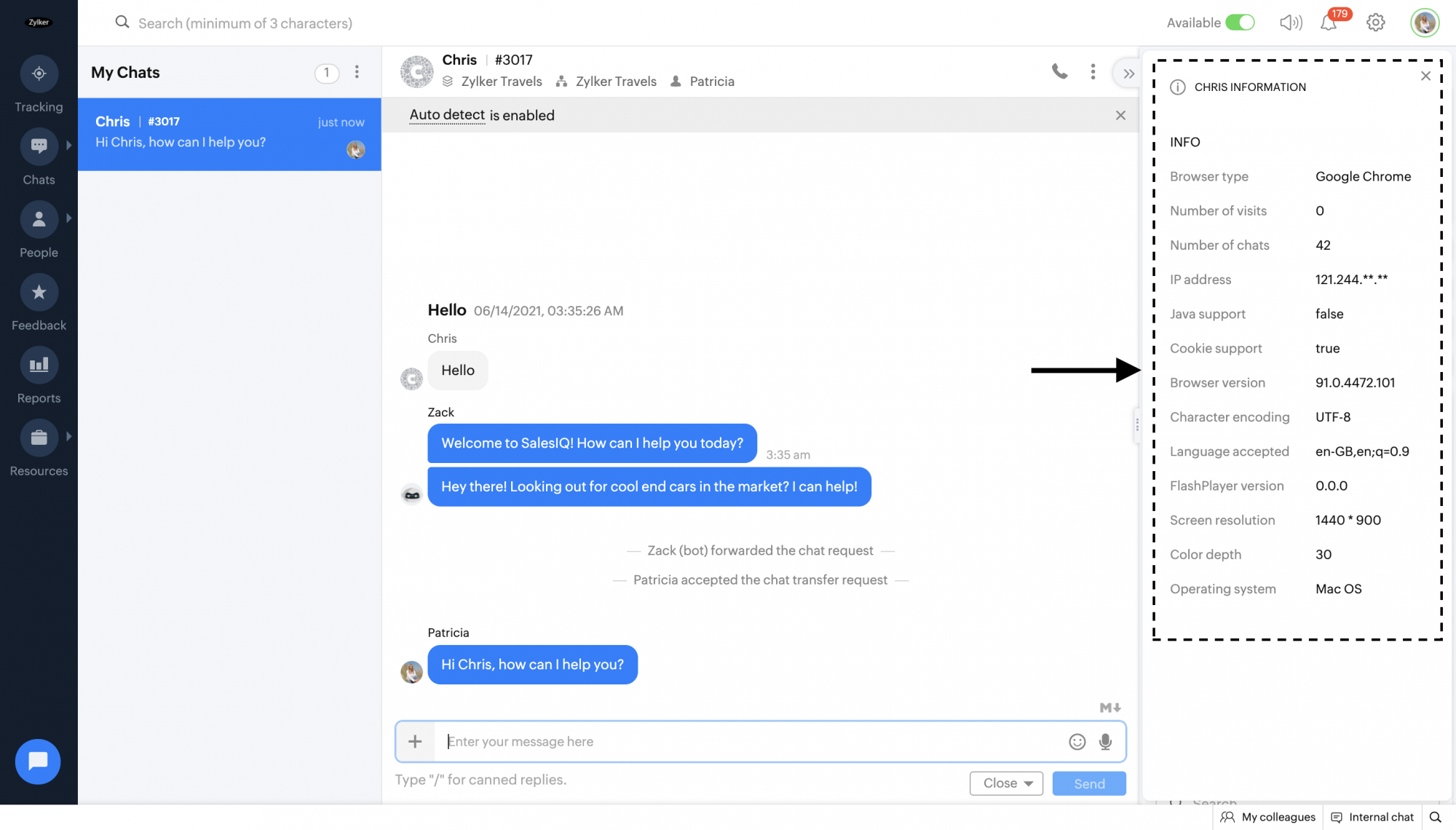
Task: Click the message input field
Action: click(x=750, y=741)
